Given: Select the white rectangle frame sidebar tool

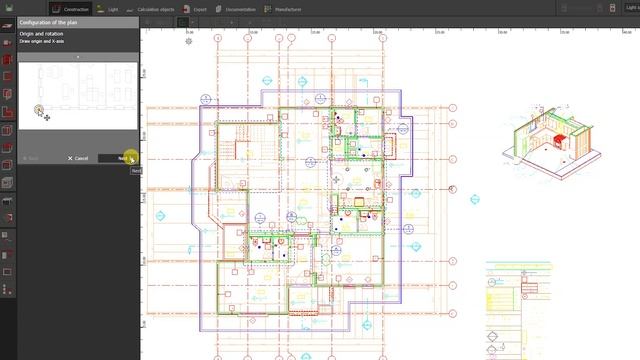Looking at the screenshot, I should point(7,272).
